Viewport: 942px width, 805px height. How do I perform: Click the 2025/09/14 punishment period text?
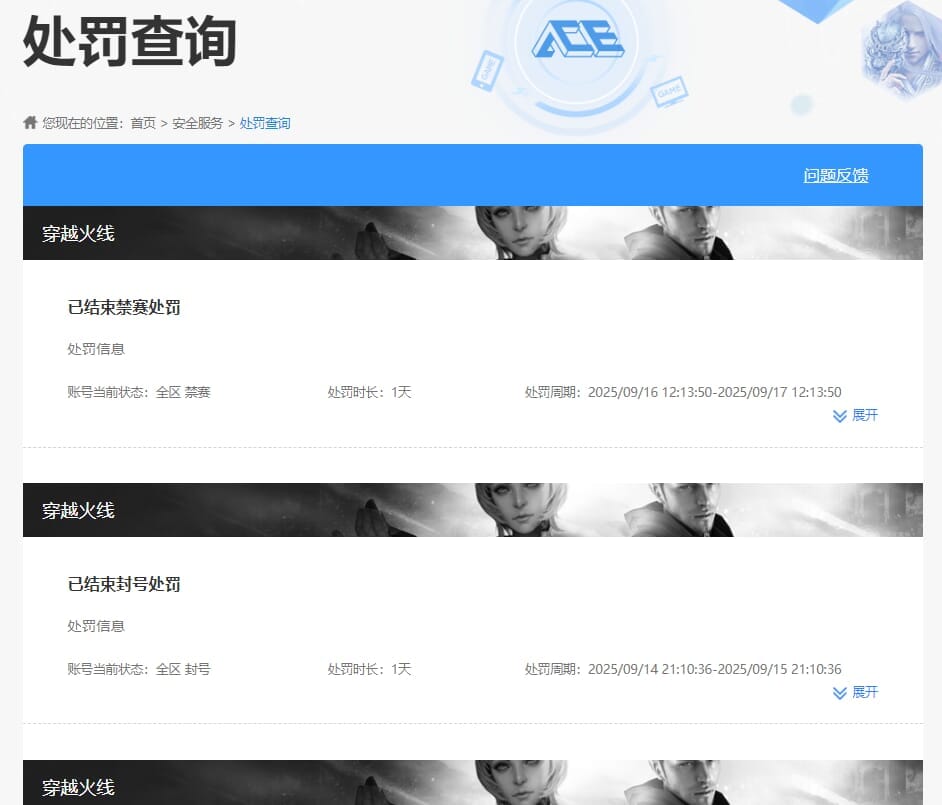click(x=682, y=669)
